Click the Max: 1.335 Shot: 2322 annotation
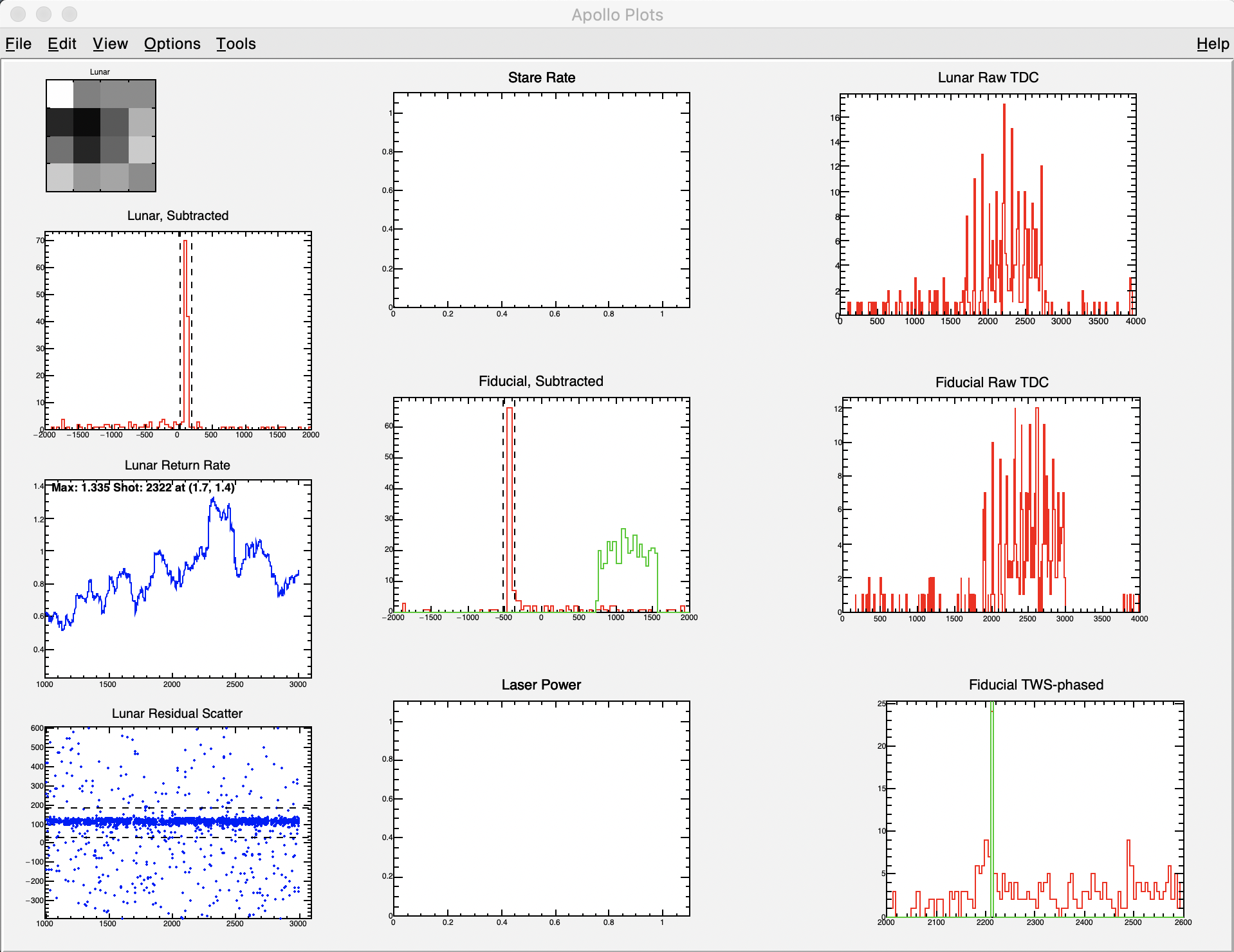Viewport: 1234px width, 952px height. pyautogui.click(x=143, y=488)
